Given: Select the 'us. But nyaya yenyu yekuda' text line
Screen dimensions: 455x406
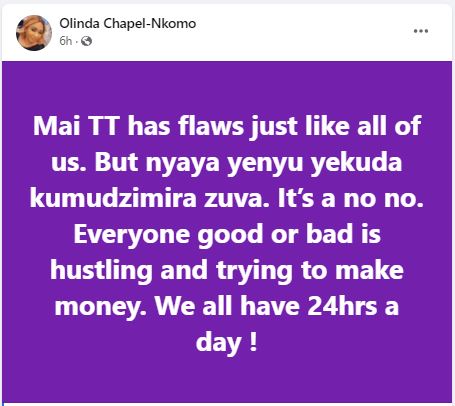Looking at the screenshot, I should pyautogui.click(x=227, y=162).
